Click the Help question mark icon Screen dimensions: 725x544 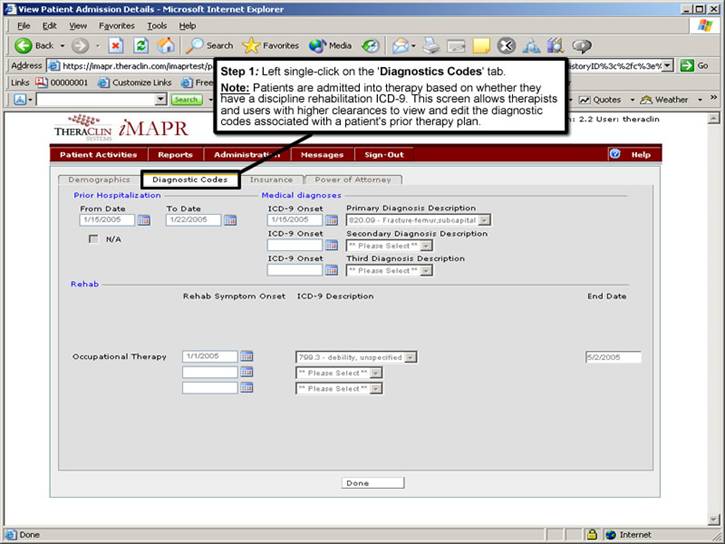[x=615, y=154]
